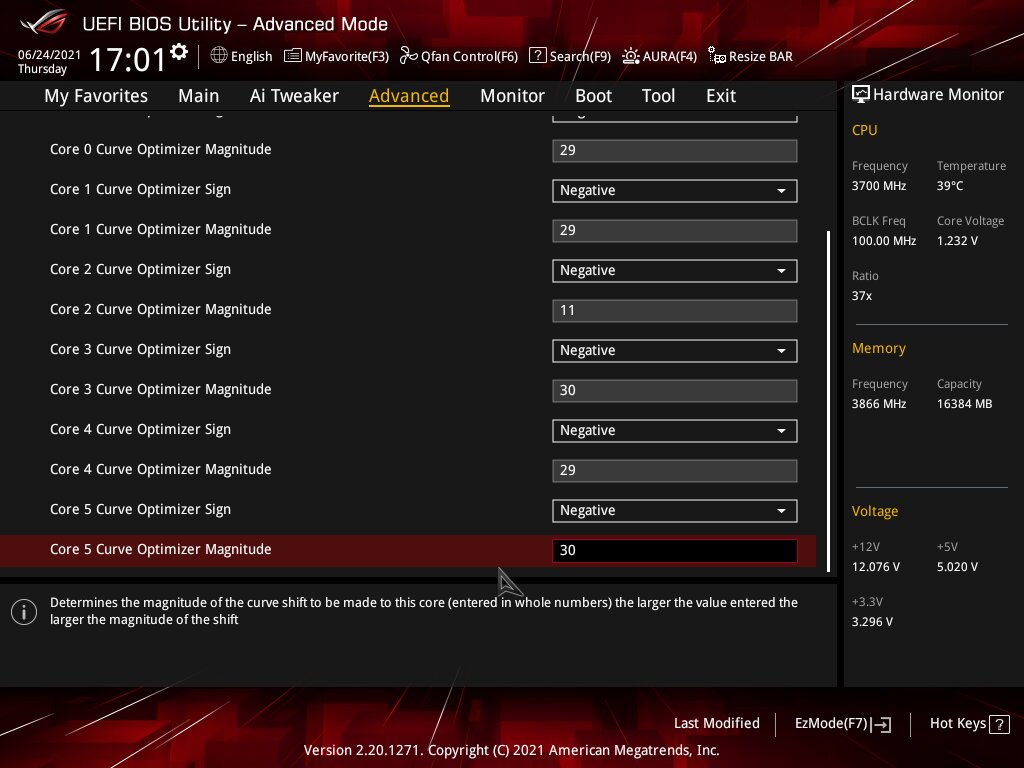Select Core 0 Curve Optimizer Magnitude label

coord(161,150)
